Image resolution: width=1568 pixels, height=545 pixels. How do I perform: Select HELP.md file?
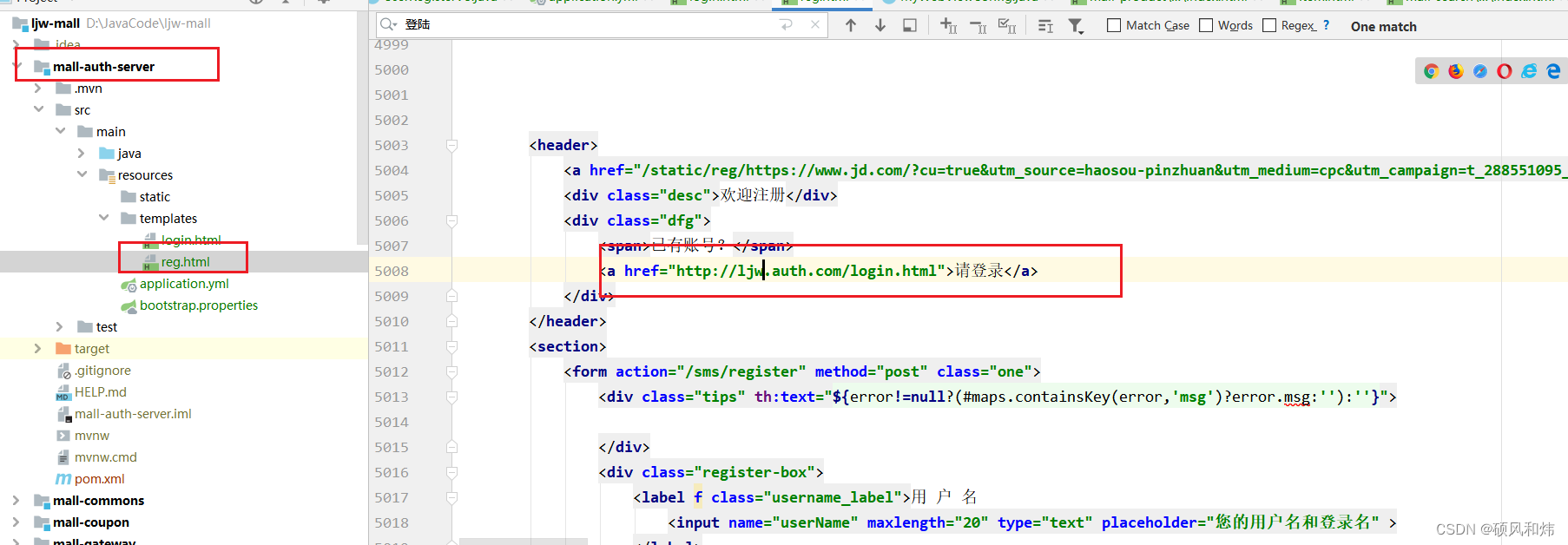pos(100,391)
